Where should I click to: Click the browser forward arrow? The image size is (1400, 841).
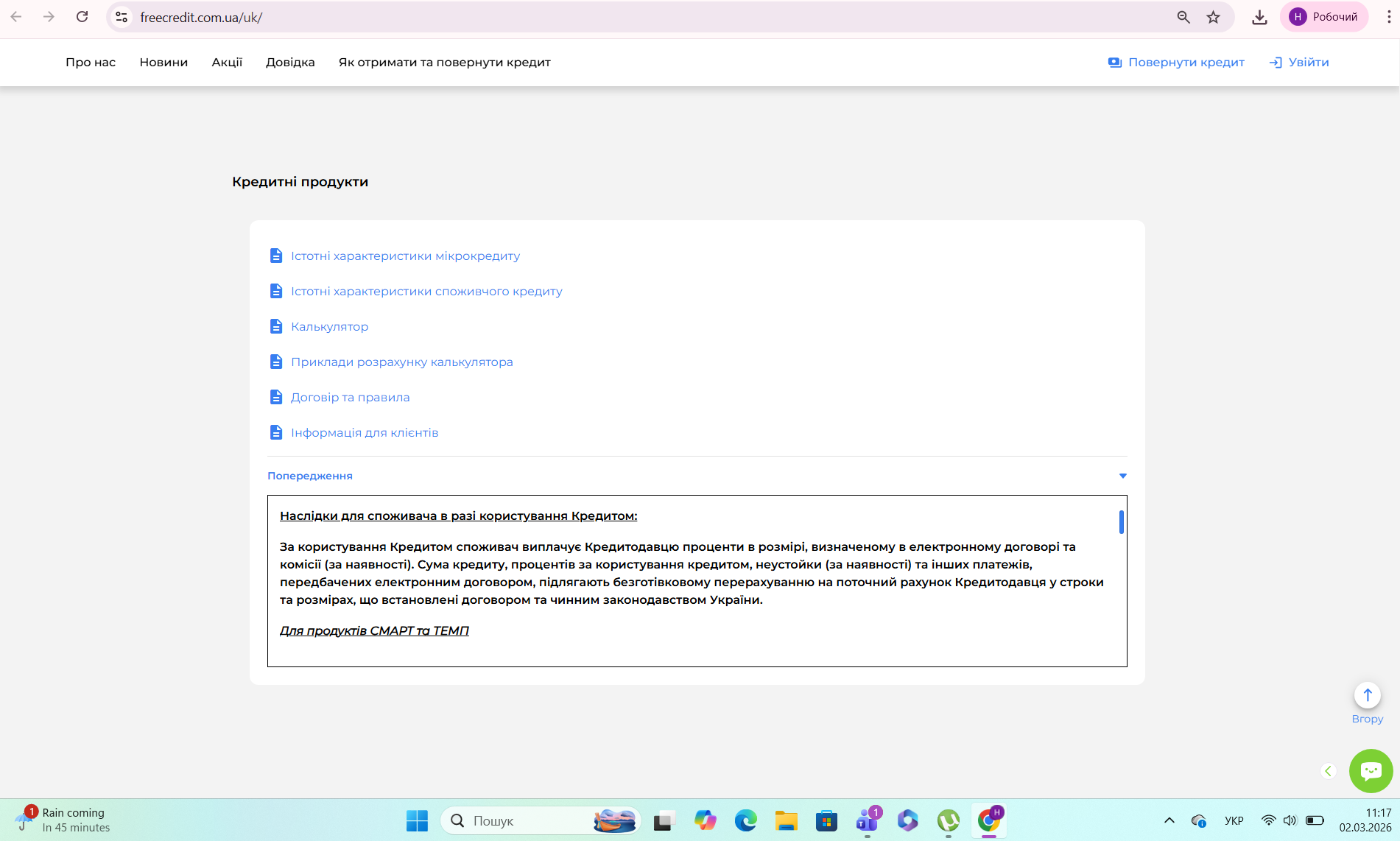pyautogui.click(x=49, y=17)
